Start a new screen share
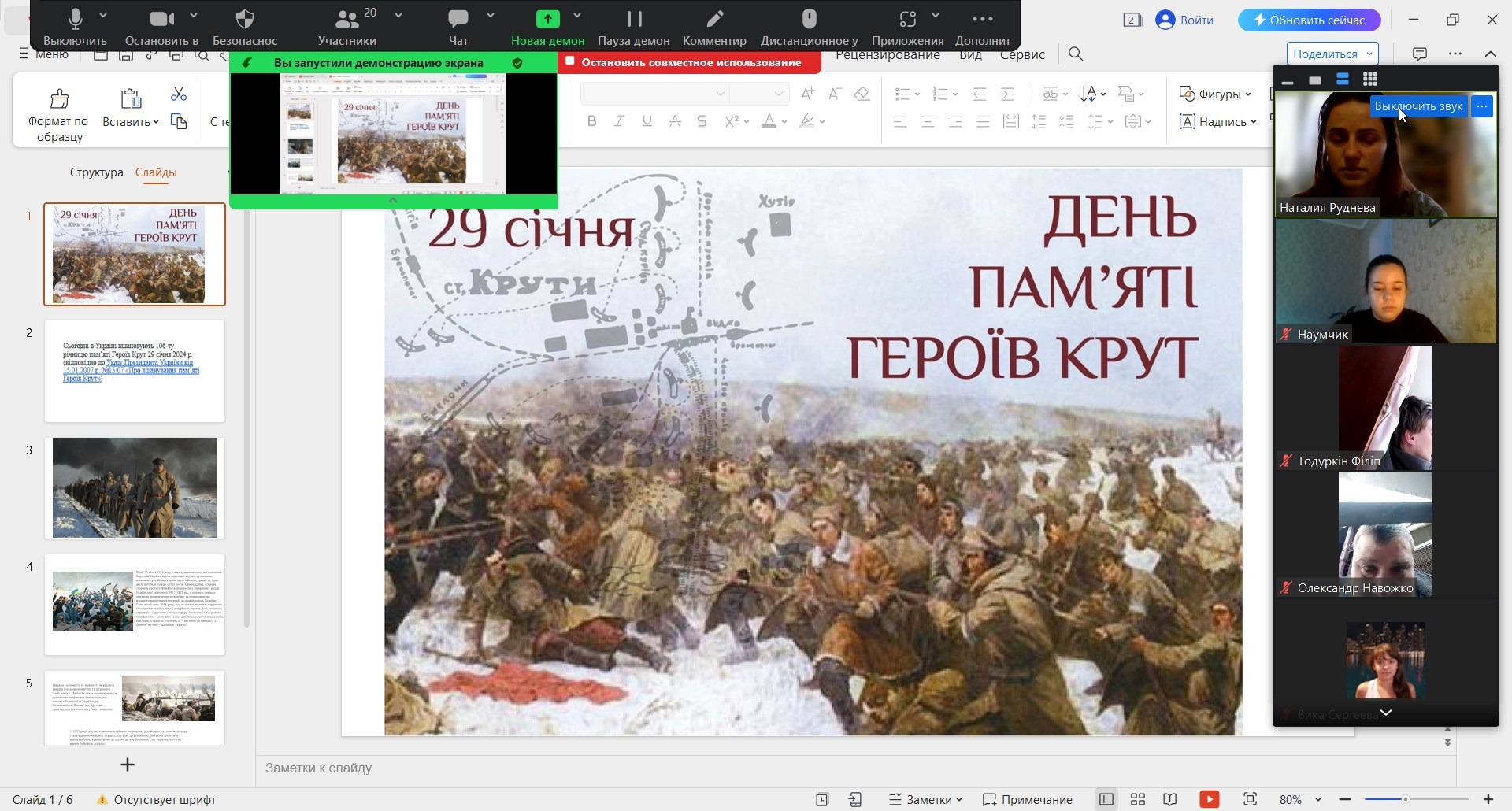This screenshot has width=1512, height=811. [547, 28]
